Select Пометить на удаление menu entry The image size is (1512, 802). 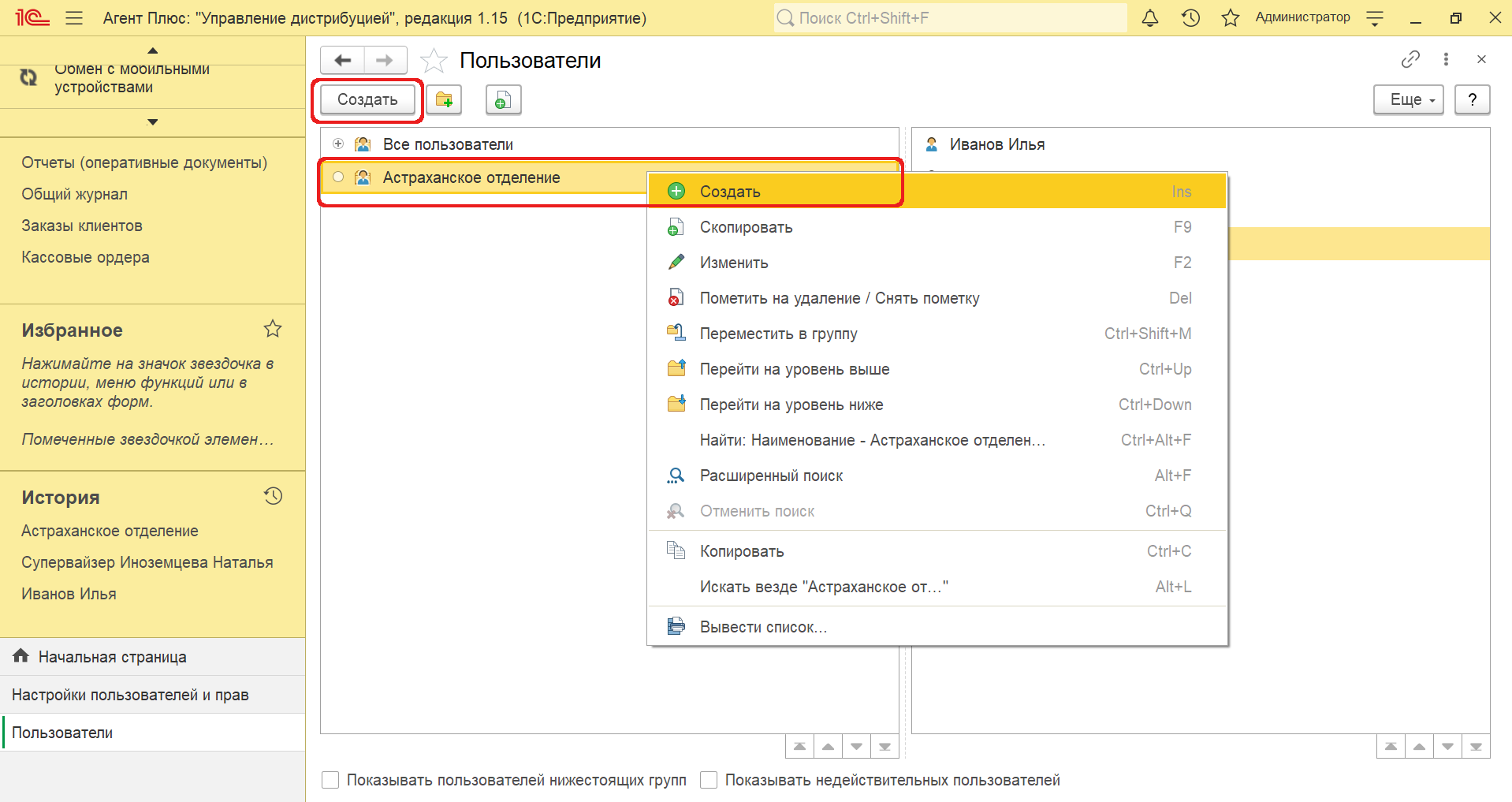coord(839,298)
